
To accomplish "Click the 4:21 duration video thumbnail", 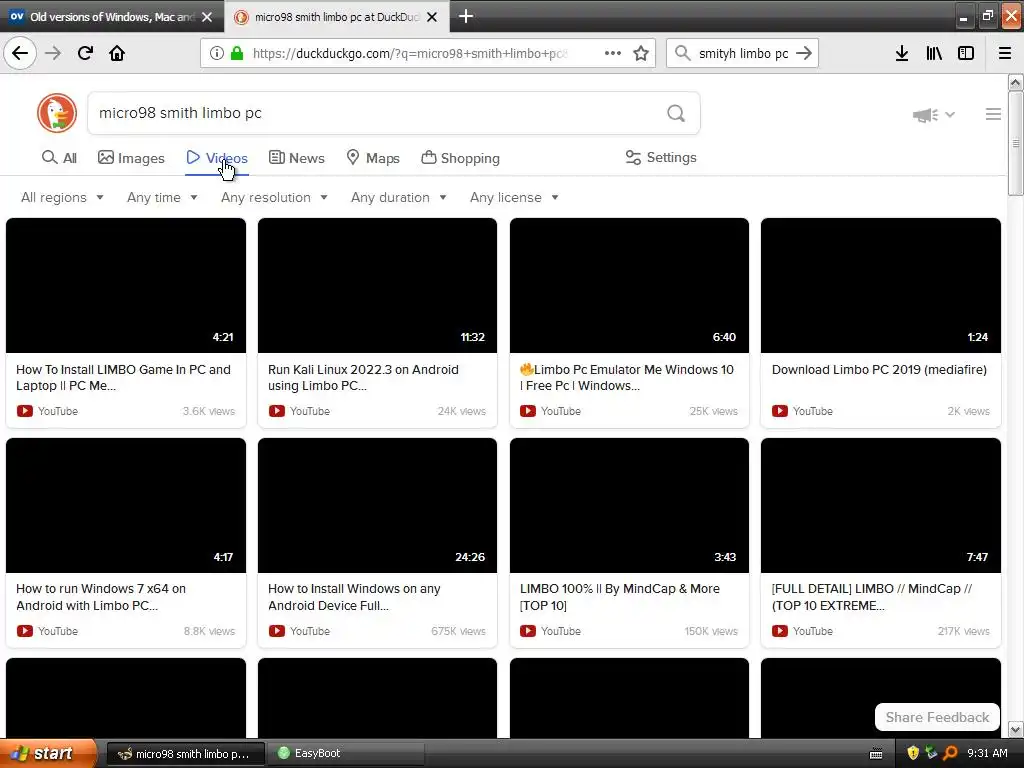I will click(x=126, y=285).
